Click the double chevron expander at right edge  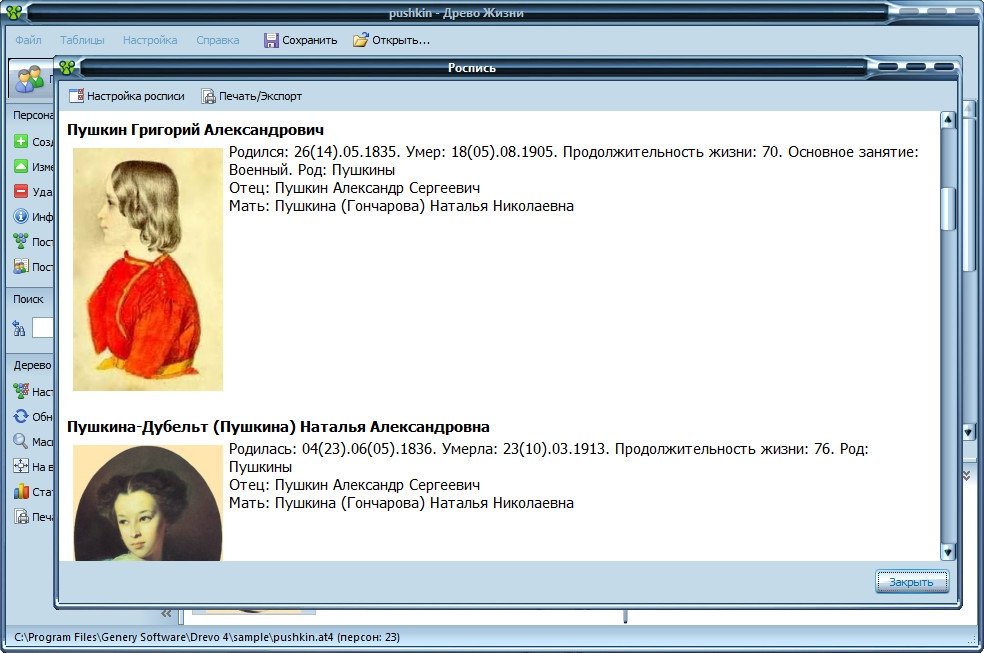tap(967, 477)
